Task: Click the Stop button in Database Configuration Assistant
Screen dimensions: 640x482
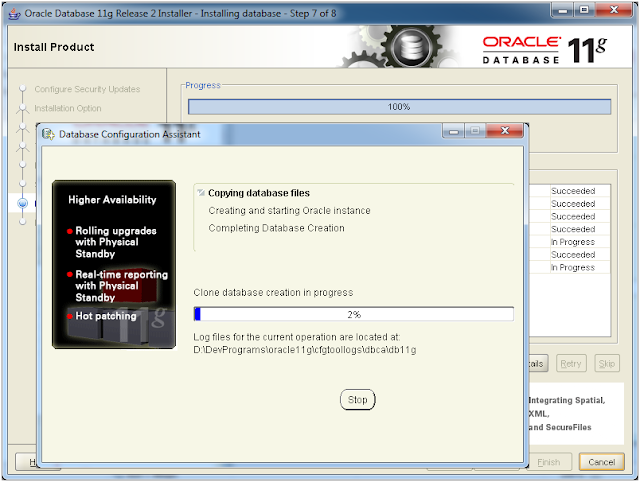Action: (357, 400)
